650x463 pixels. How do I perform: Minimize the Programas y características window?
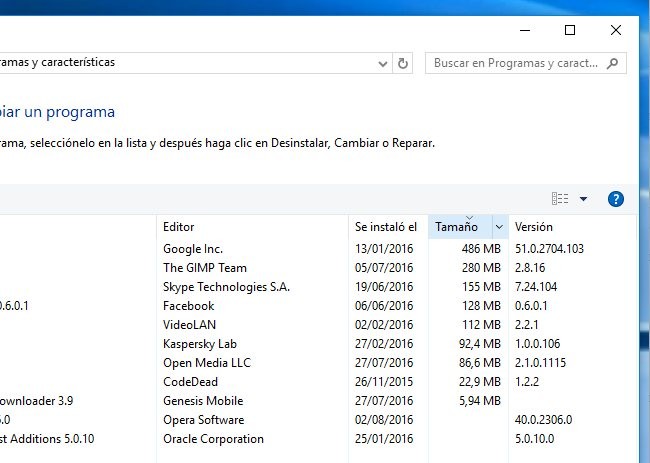coord(525,30)
